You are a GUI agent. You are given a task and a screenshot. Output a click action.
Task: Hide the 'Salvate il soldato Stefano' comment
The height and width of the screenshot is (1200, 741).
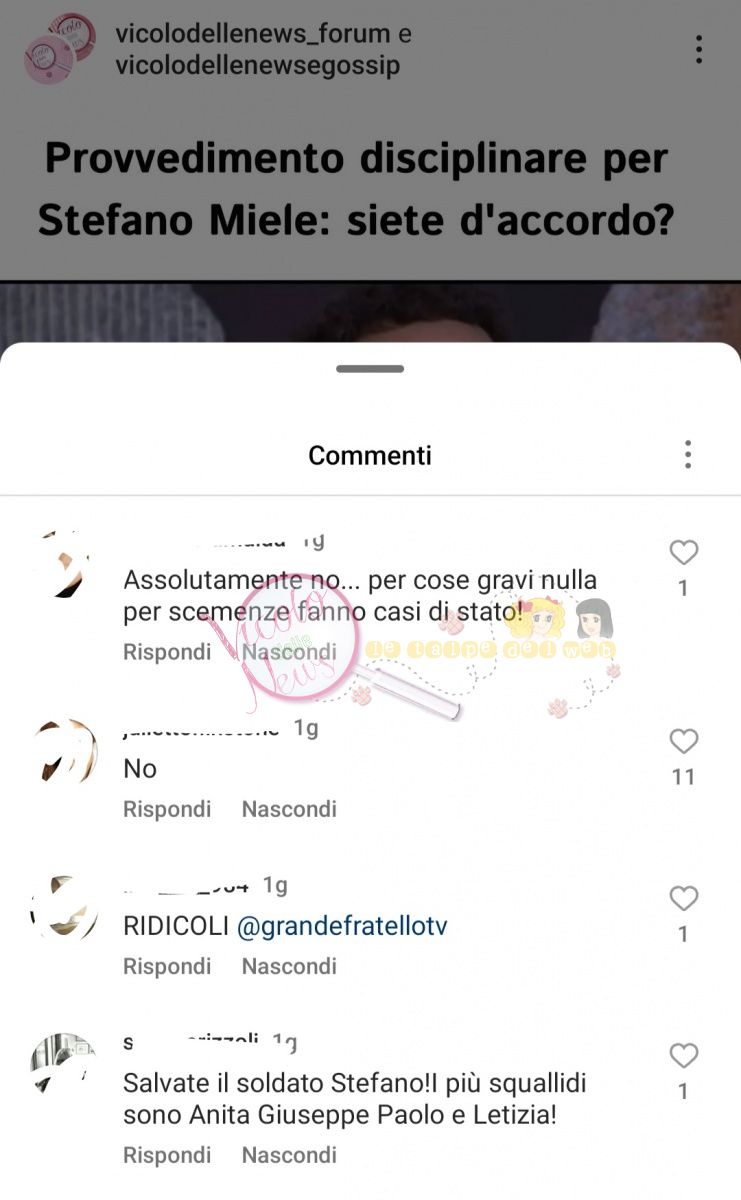click(289, 1155)
